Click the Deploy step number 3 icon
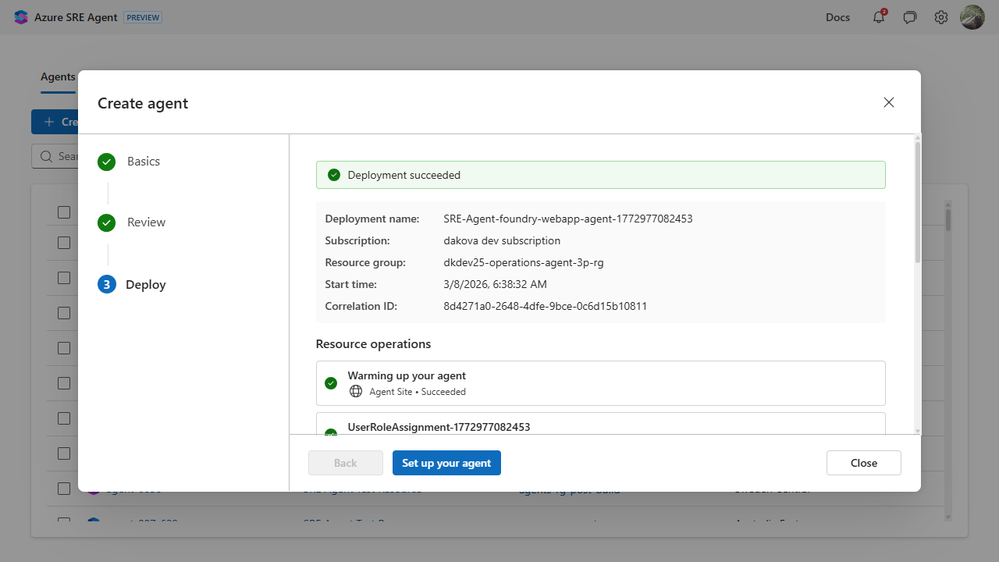The width and height of the screenshot is (999, 562). click(x=106, y=284)
